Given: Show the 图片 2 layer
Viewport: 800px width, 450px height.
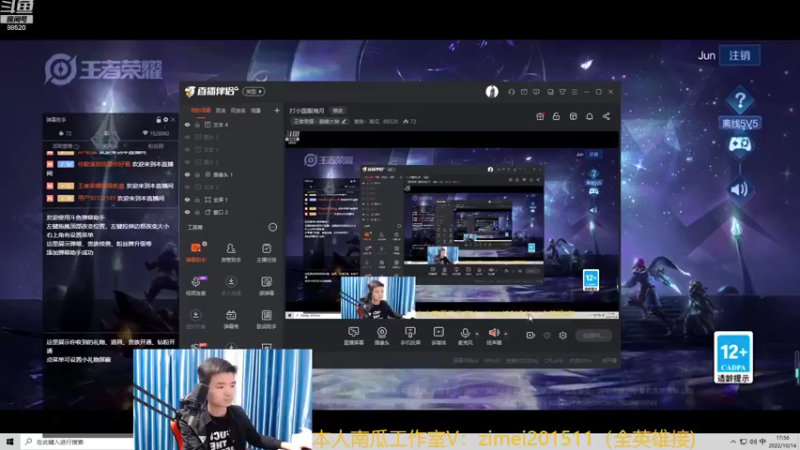Looking at the screenshot, I should coord(187,162).
